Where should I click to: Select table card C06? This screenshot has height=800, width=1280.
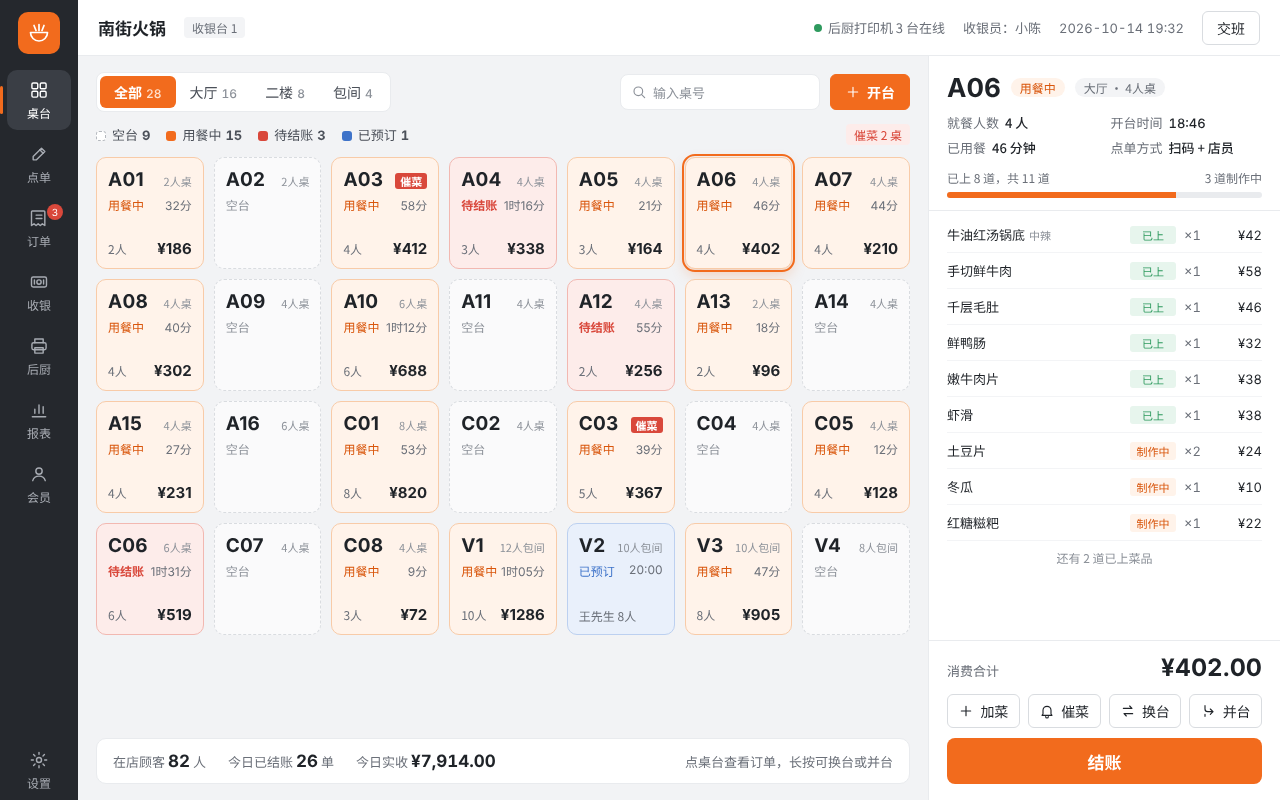(150, 579)
